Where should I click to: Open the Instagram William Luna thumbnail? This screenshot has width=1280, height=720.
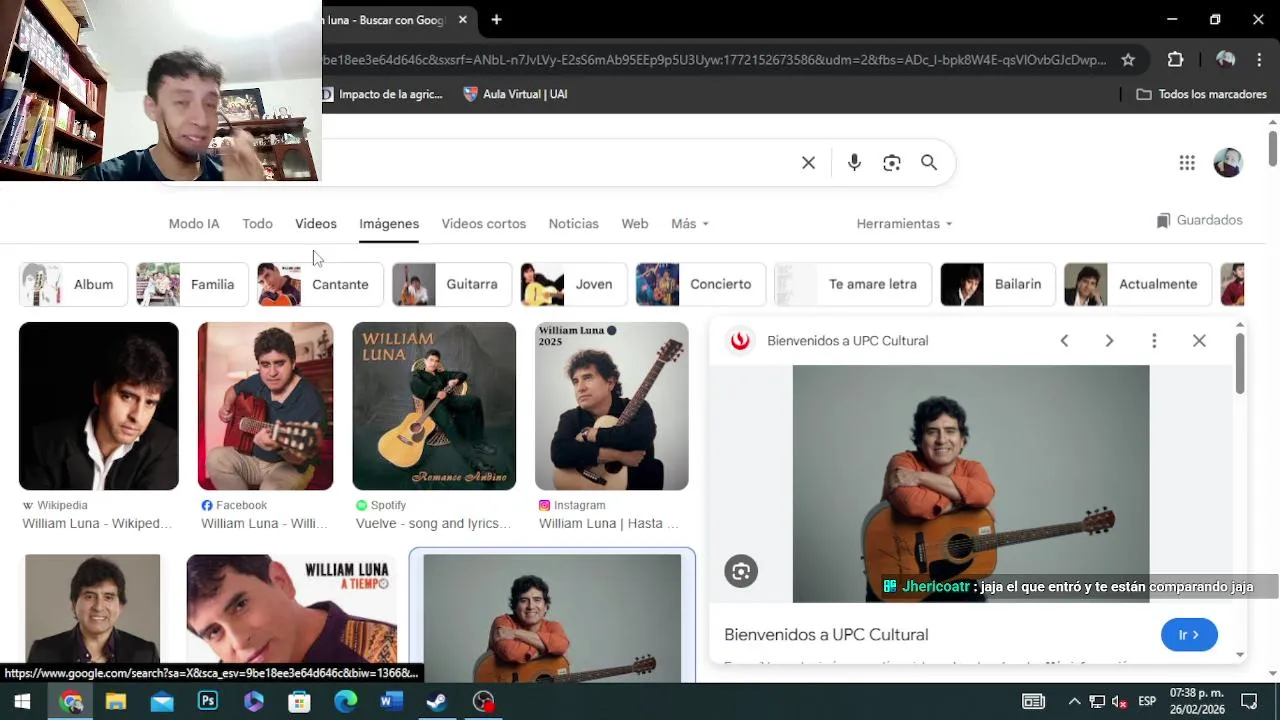click(612, 406)
